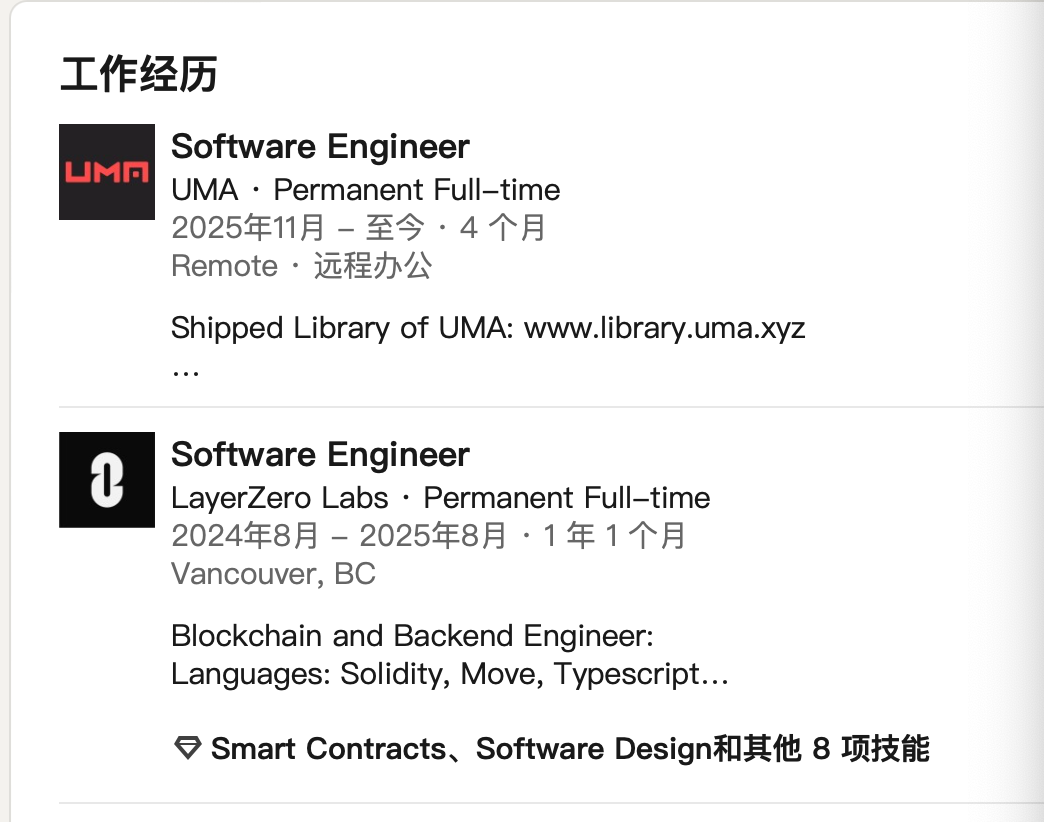This screenshot has height=822, width=1044.
Task: Click LayerZero Labs · Permanent Full-time line
Action: (x=440, y=498)
